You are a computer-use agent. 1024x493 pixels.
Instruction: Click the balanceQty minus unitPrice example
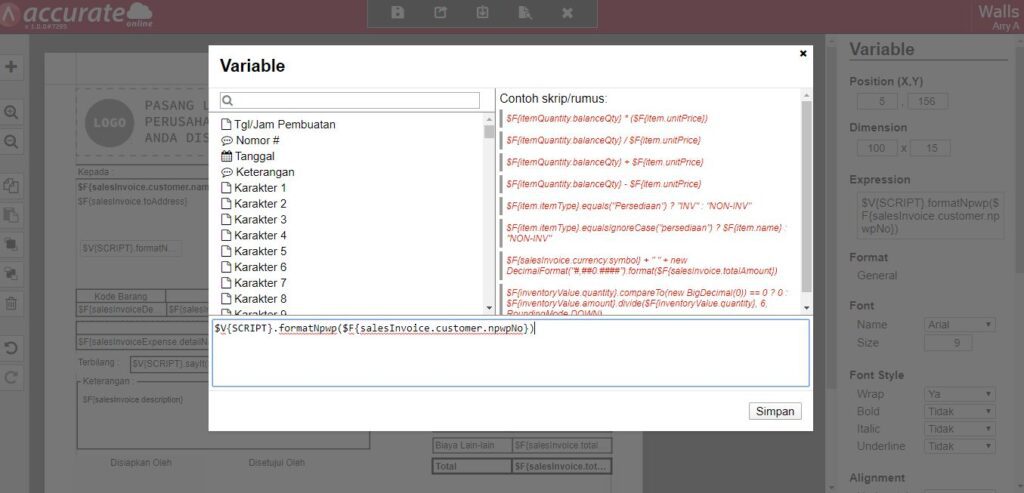point(603,184)
